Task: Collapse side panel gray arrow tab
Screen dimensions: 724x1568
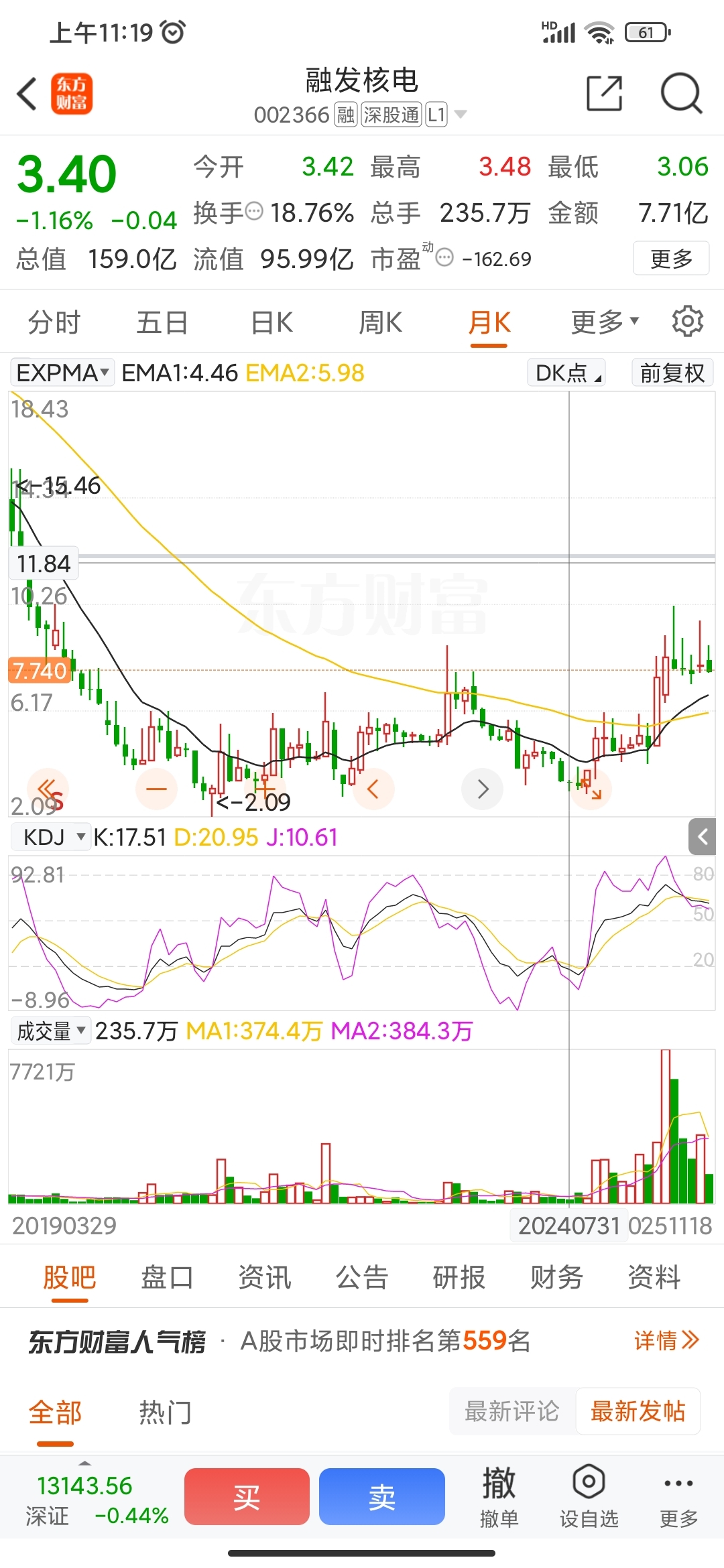Action: 702,836
